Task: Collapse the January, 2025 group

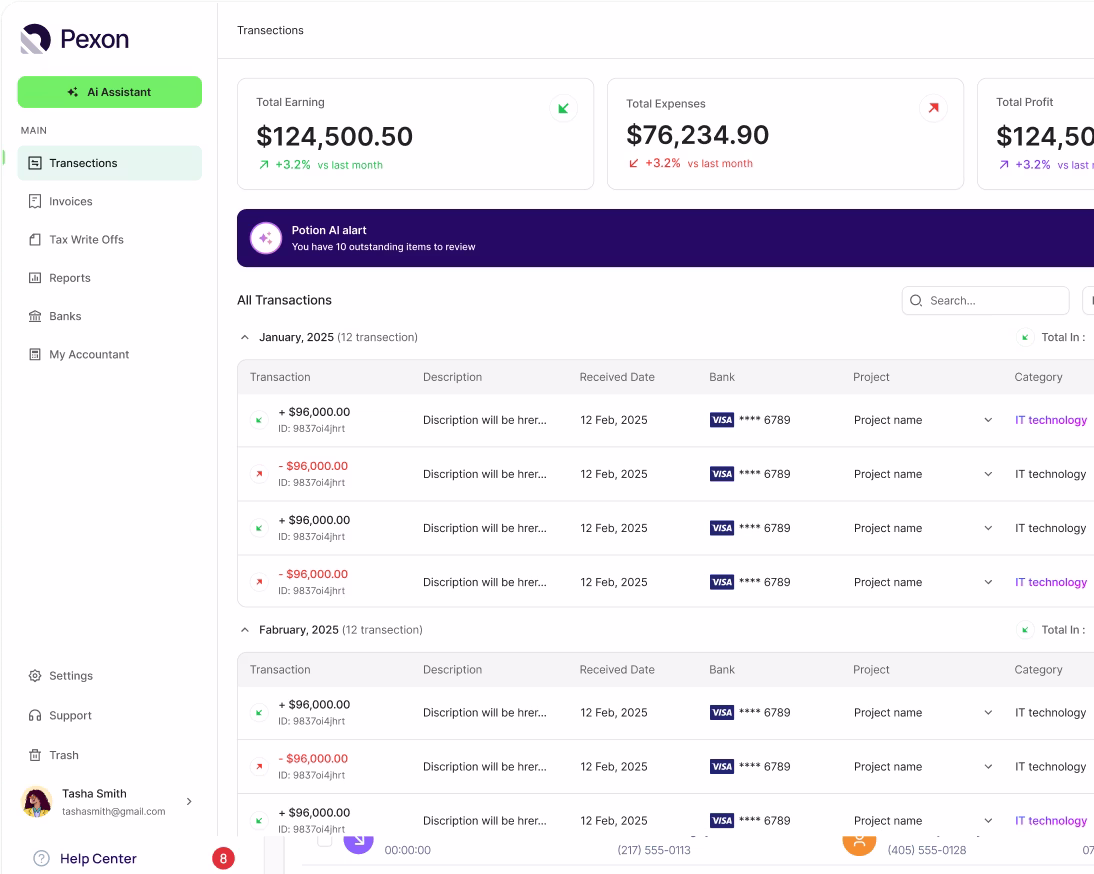Action: click(245, 338)
